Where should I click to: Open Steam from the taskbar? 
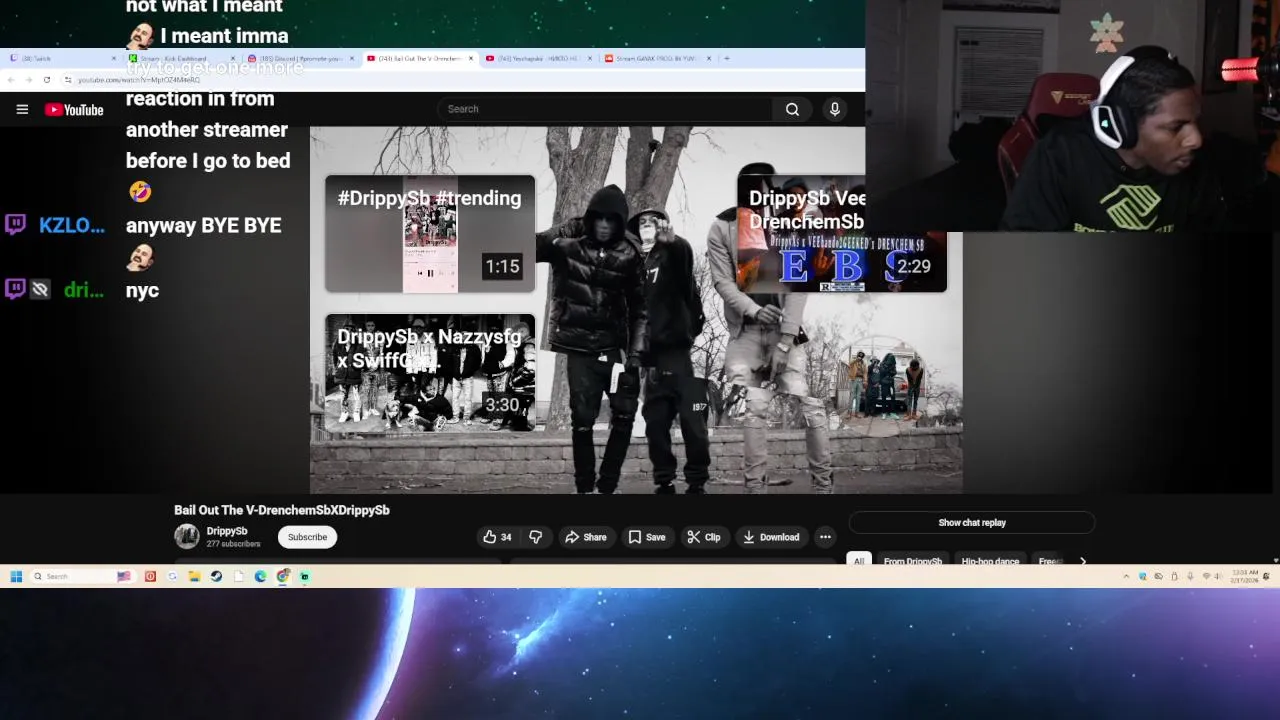point(216,576)
